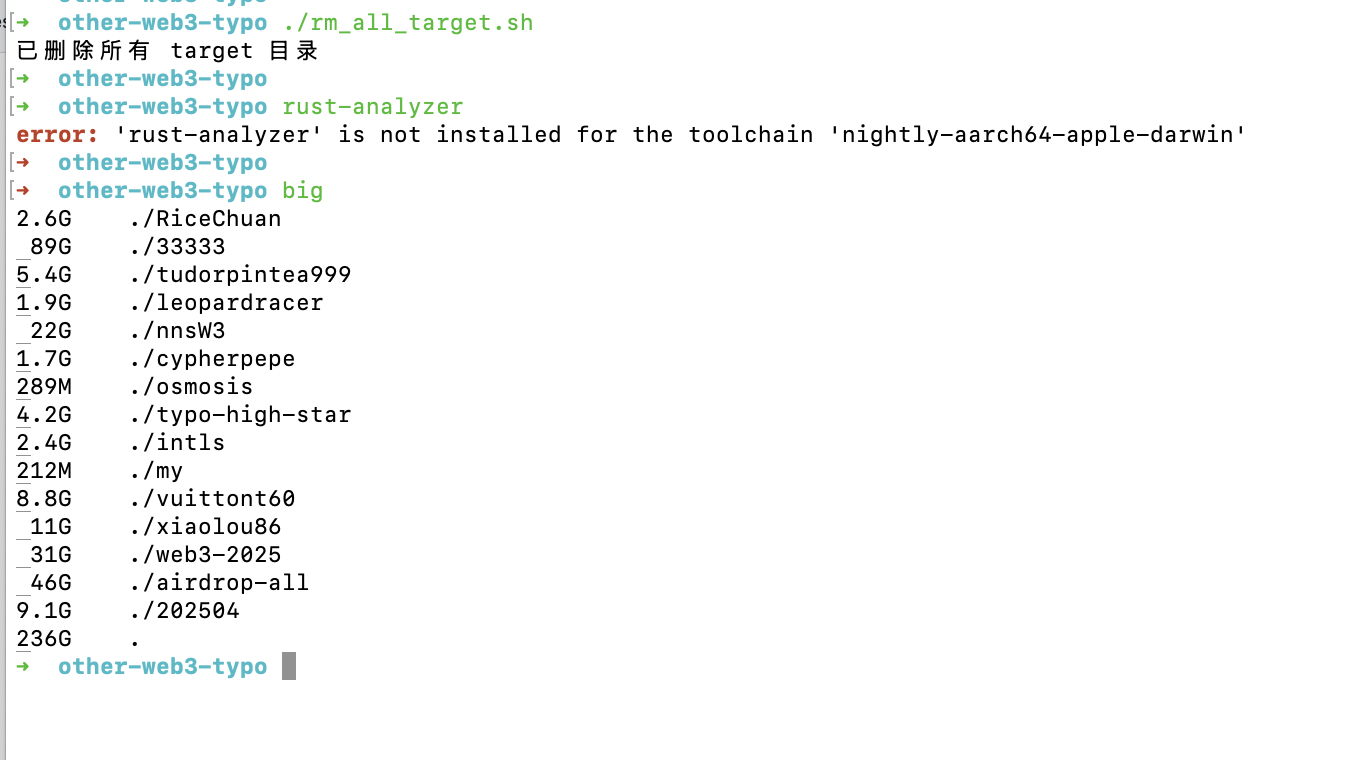Click the ./cypherpepe folder name
The height and width of the screenshot is (760, 1362).
point(212,359)
